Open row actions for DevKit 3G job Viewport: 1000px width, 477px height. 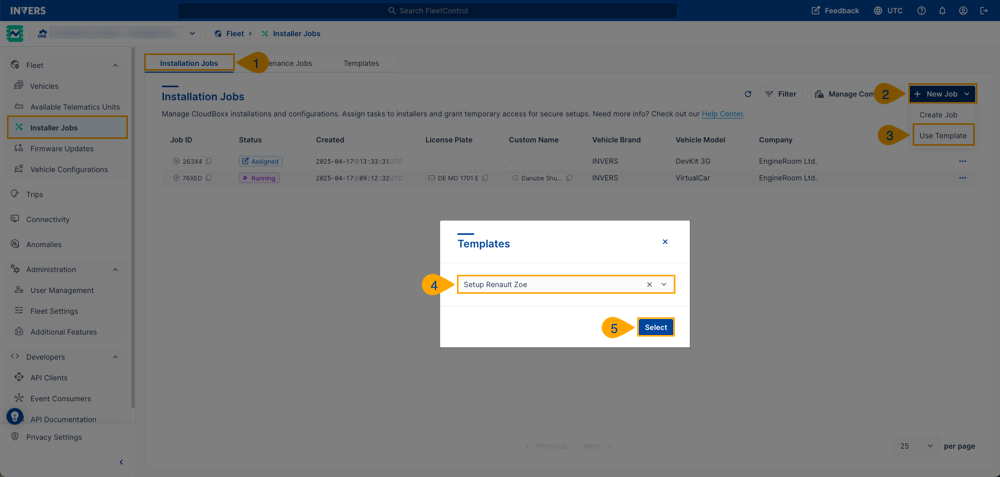[x=962, y=161]
